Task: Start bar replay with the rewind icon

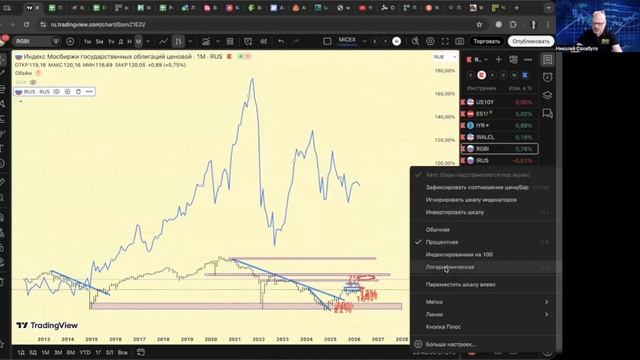Action: 264,41
